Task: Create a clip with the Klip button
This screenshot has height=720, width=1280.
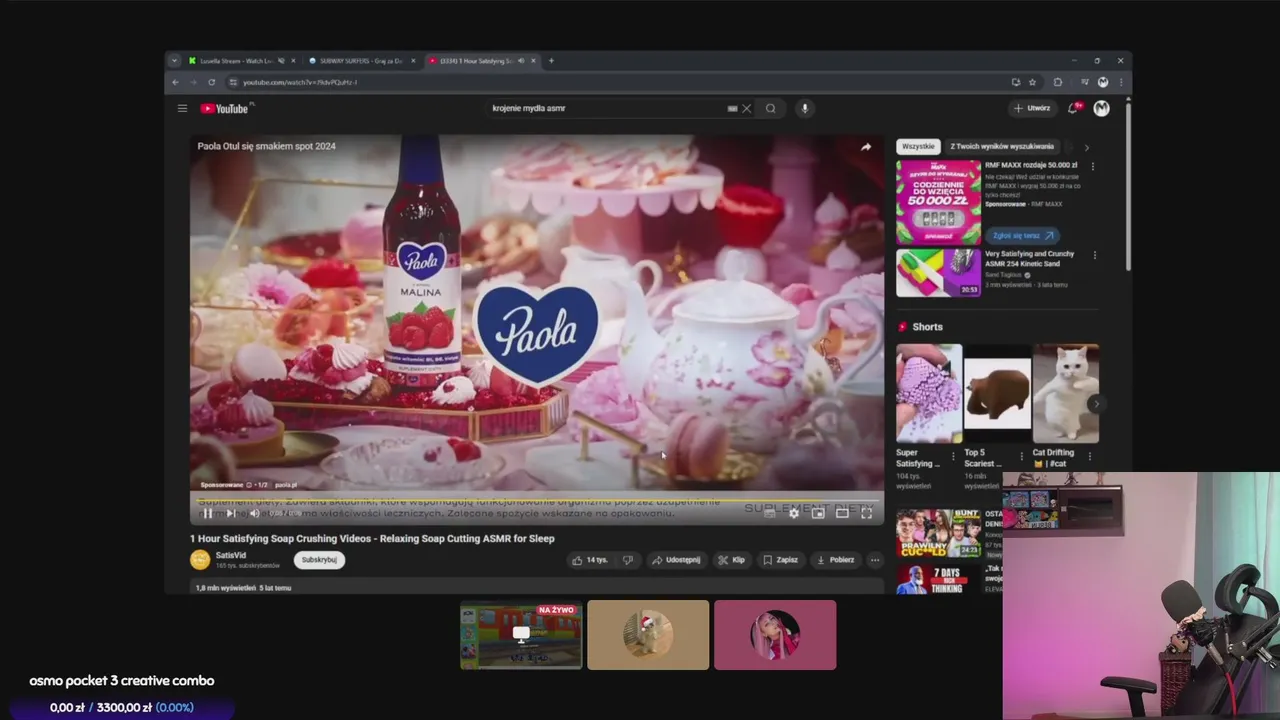Action: click(731, 560)
